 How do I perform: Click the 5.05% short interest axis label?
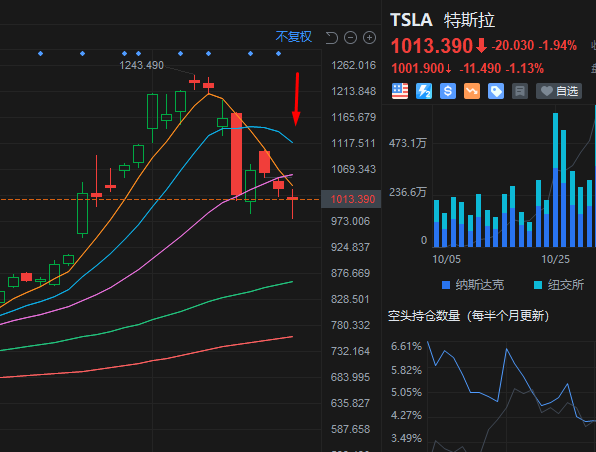(x=406, y=392)
